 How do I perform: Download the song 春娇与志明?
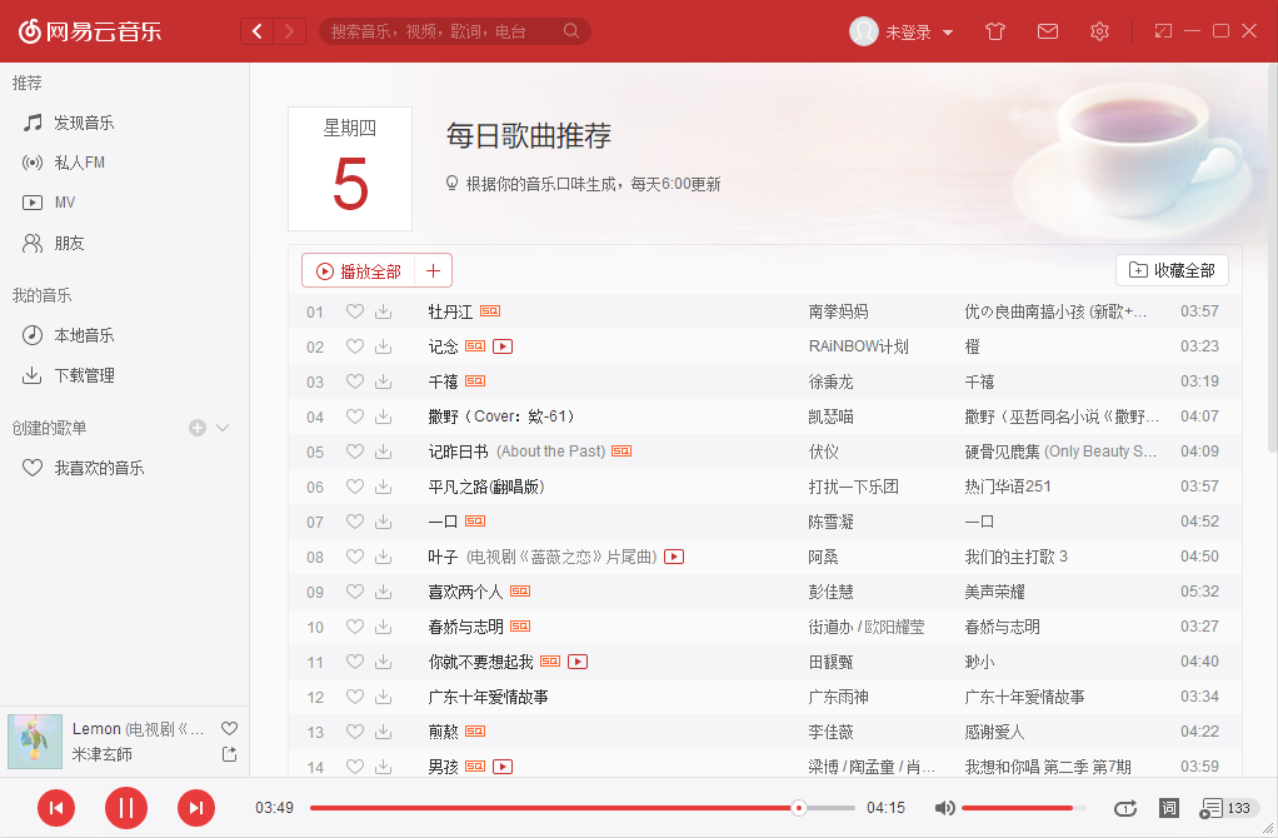coord(383,627)
